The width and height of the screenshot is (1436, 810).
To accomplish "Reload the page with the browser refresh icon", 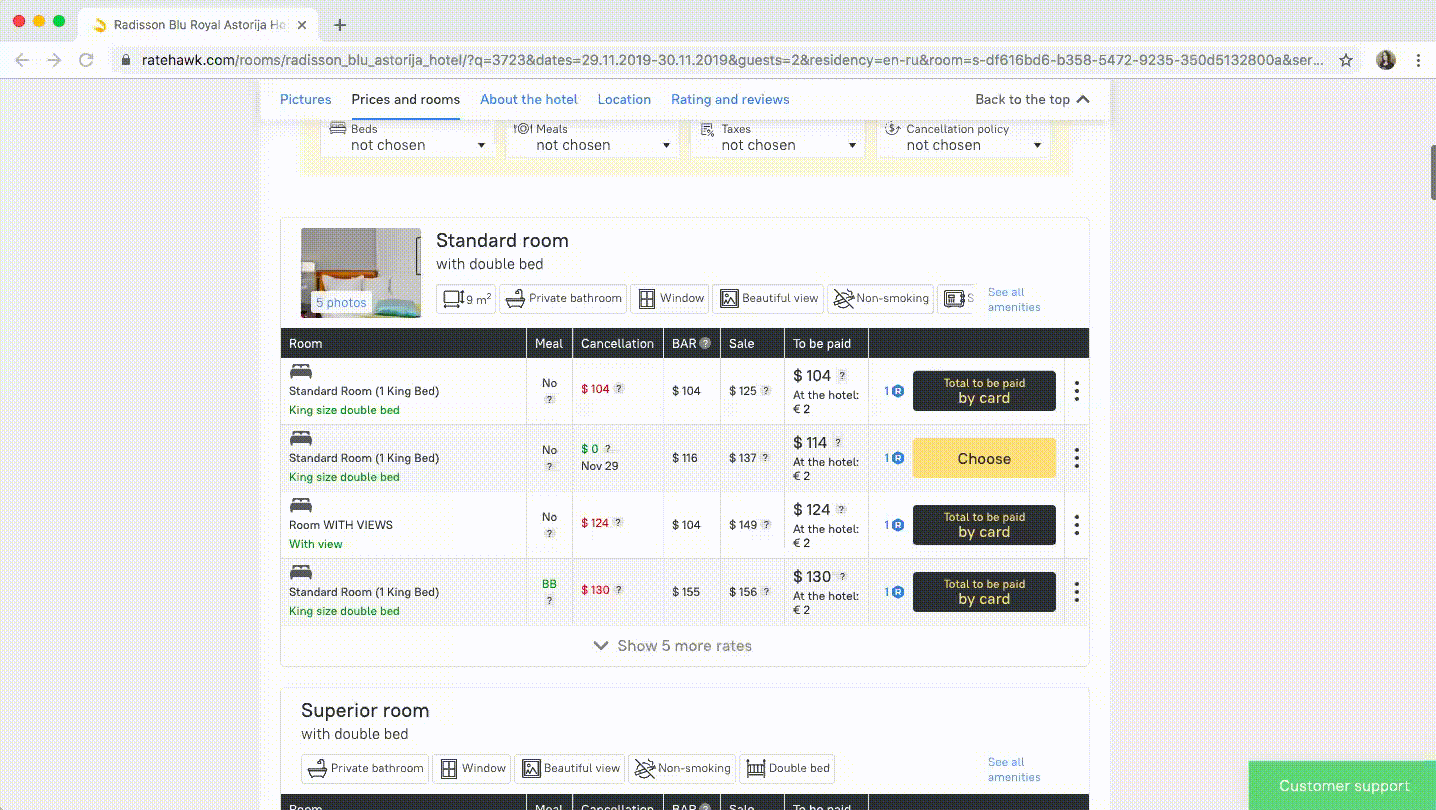I will 86,60.
